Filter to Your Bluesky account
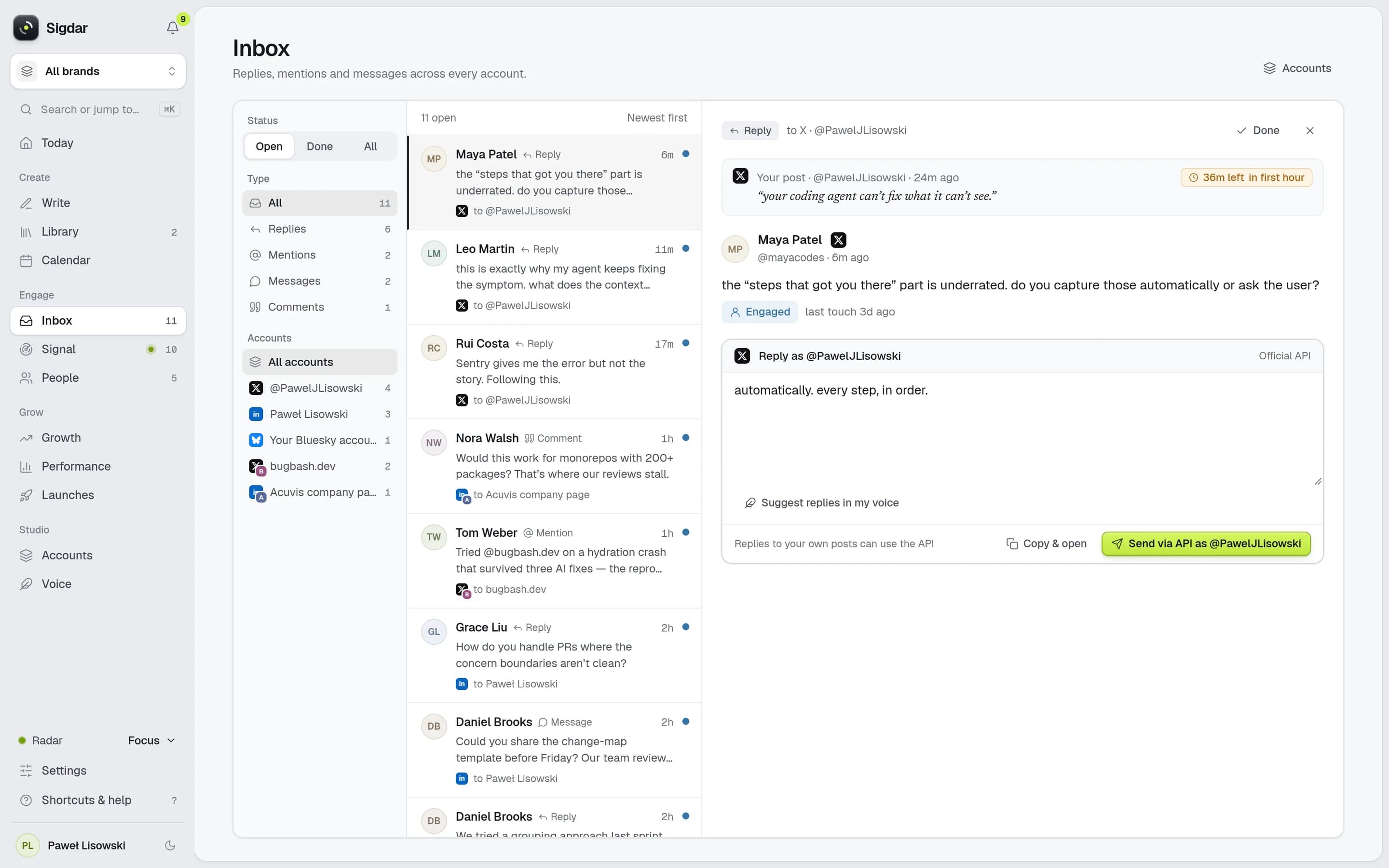The height and width of the screenshot is (868, 1389). point(320,440)
